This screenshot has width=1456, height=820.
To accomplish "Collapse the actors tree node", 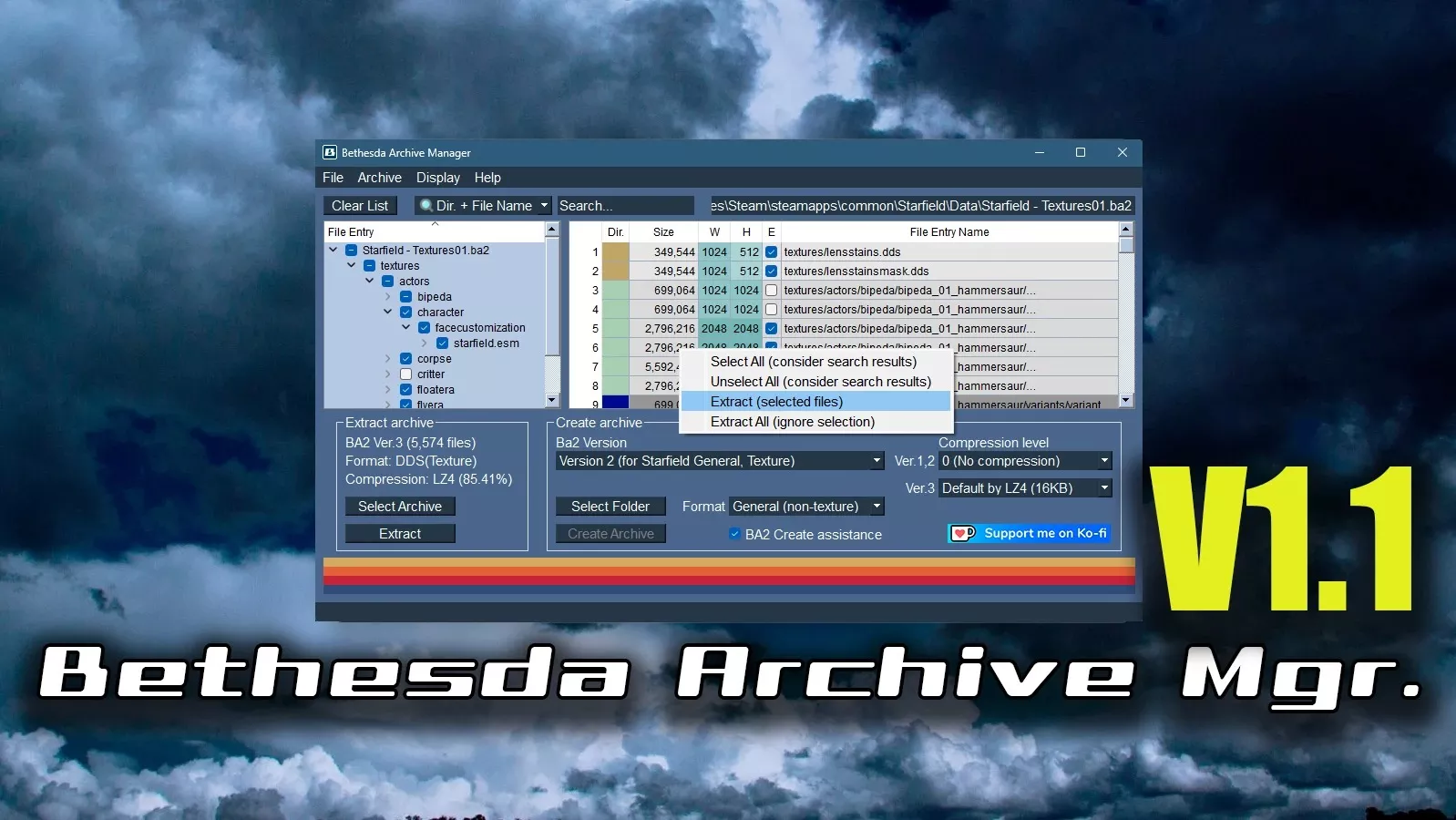I will click(x=370, y=282).
